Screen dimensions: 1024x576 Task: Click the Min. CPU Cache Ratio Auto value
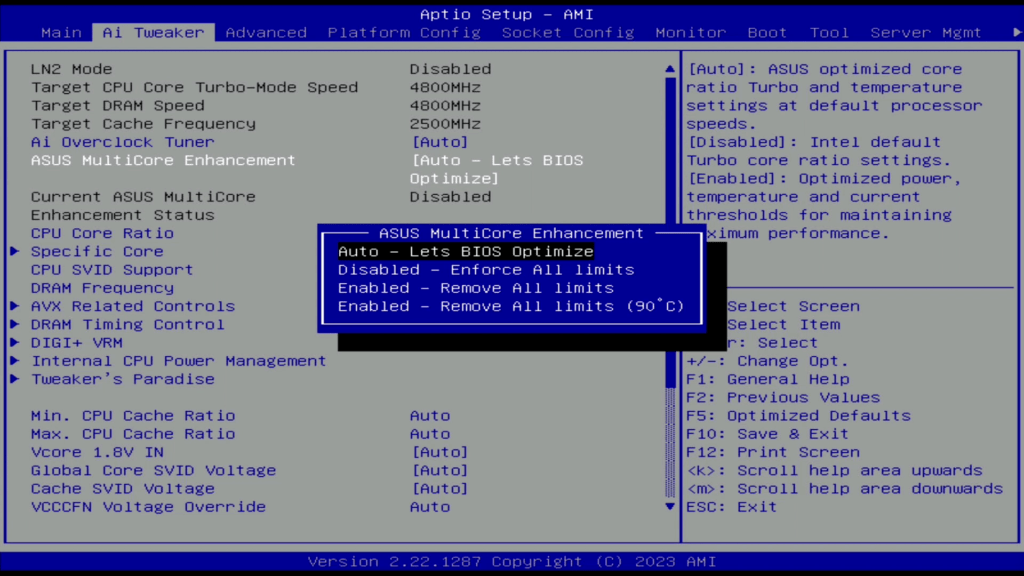click(430, 415)
